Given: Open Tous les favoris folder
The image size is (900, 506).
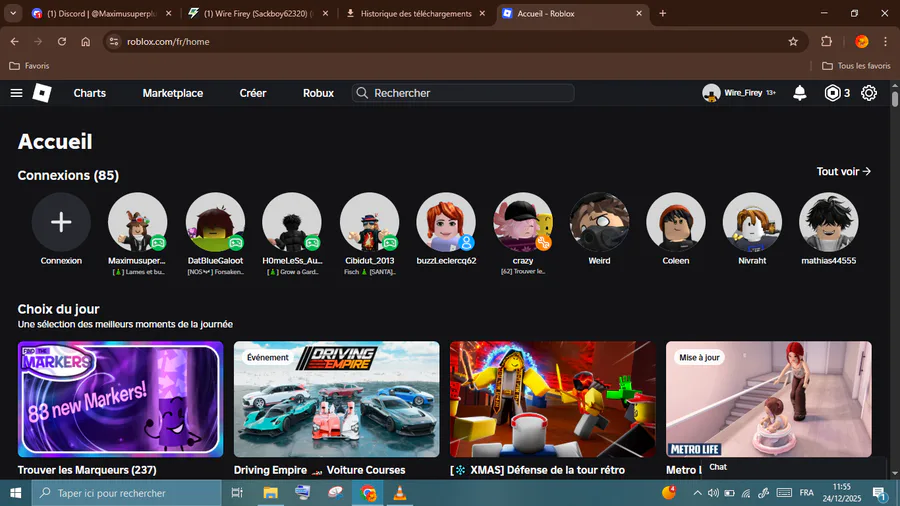Looking at the screenshot, I should [x=856, y=66].
